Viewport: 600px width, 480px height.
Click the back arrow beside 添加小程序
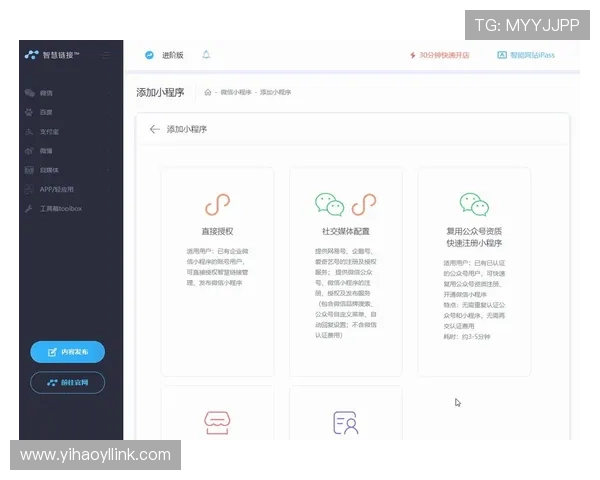154,129
